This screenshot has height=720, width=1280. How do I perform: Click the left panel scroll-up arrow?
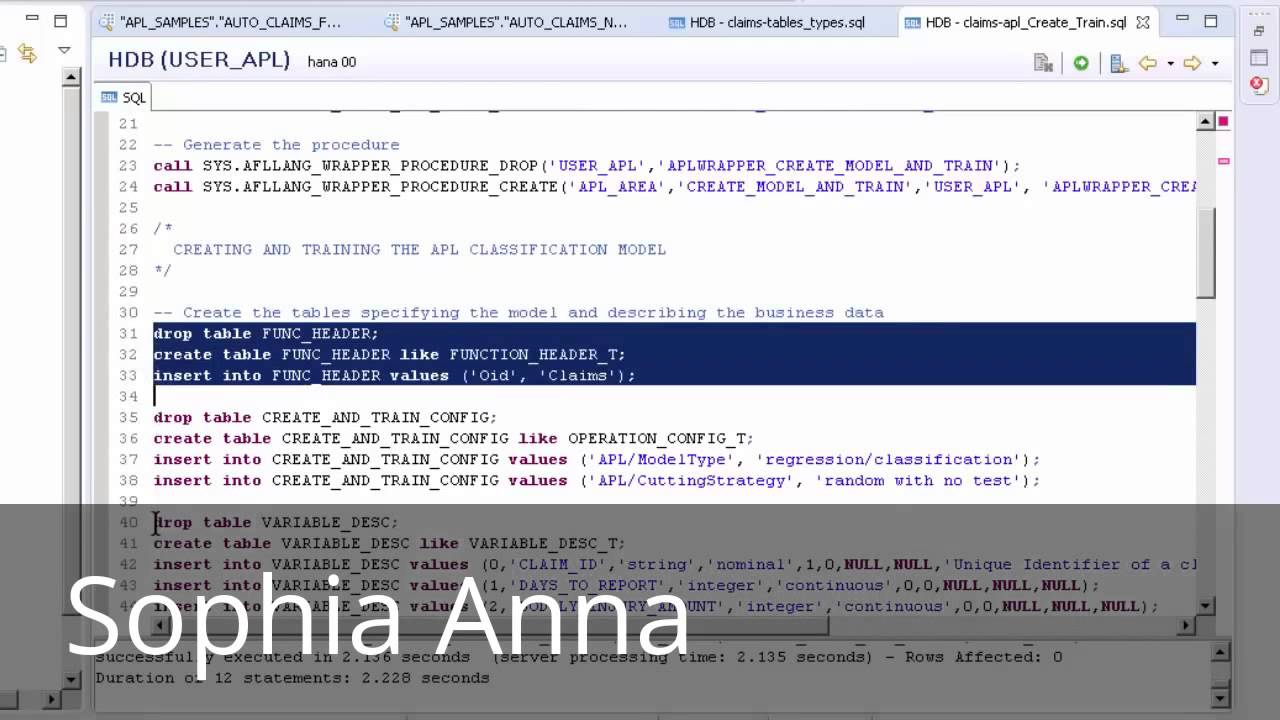point(71,76)
